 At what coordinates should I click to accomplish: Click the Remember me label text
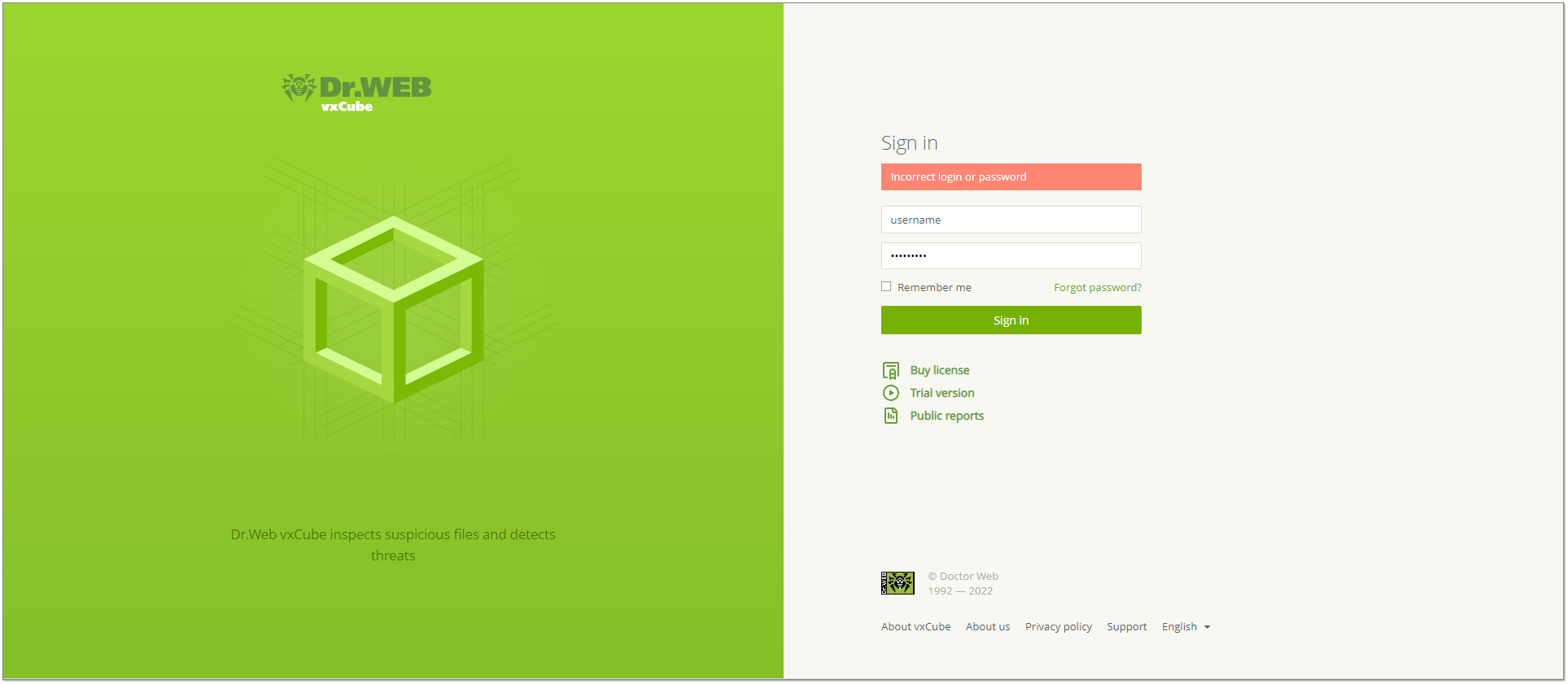934,288
